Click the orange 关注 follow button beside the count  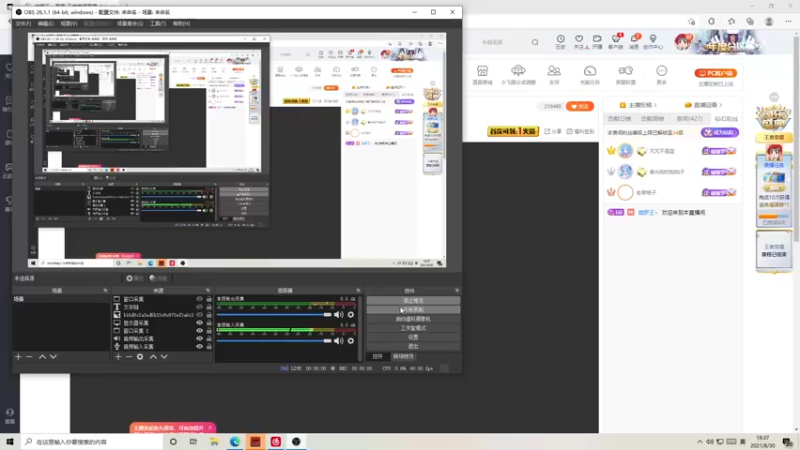580,106
